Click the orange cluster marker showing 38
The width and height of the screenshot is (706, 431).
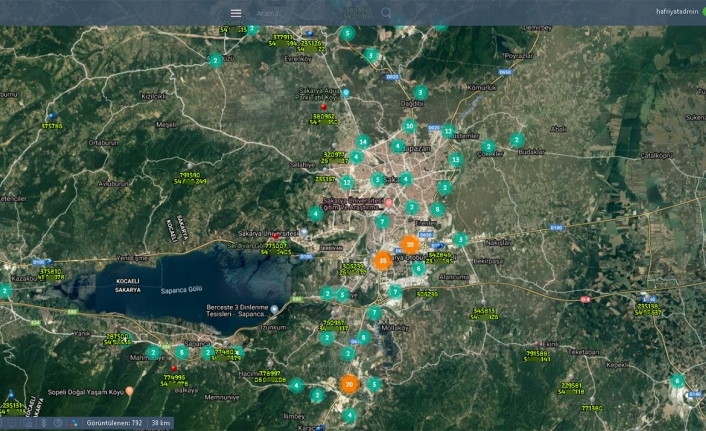coord(382,260)
